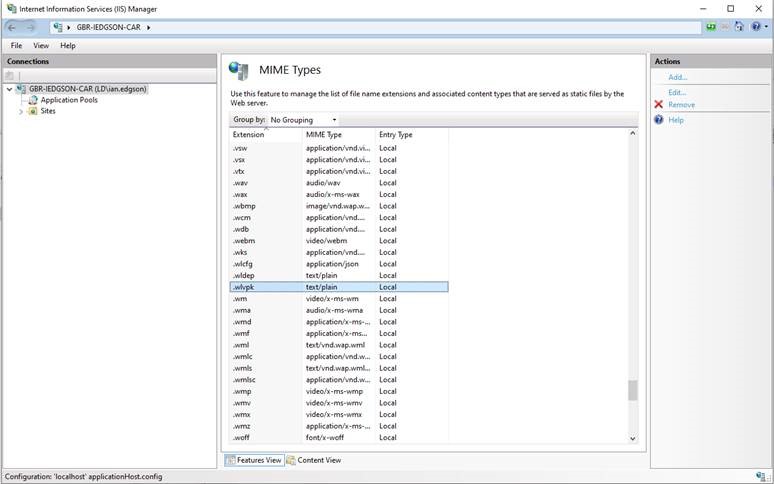This screenshot has width=774, height=484.
Task: Click the Remove red X icon
Action: coord(659,105)
